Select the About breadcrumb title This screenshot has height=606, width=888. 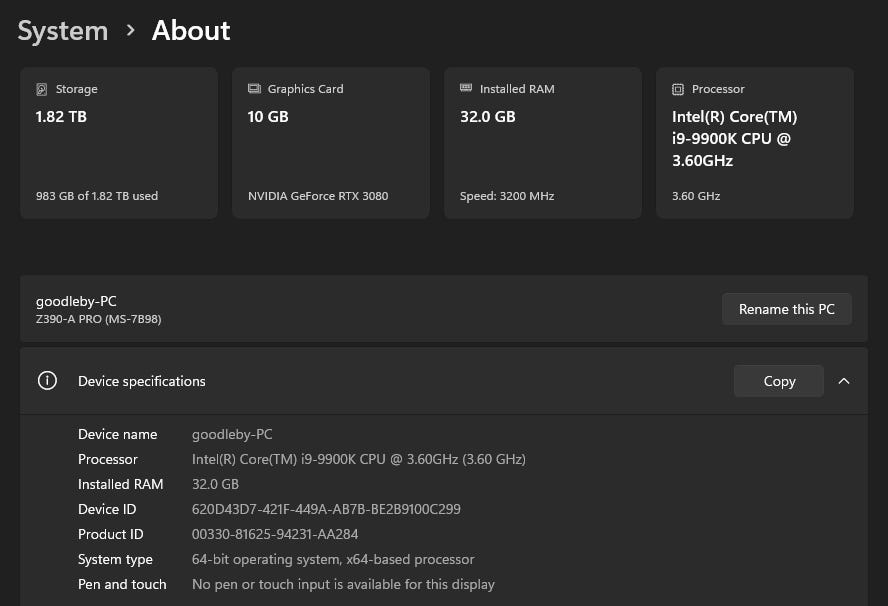[x=191, y=31]
